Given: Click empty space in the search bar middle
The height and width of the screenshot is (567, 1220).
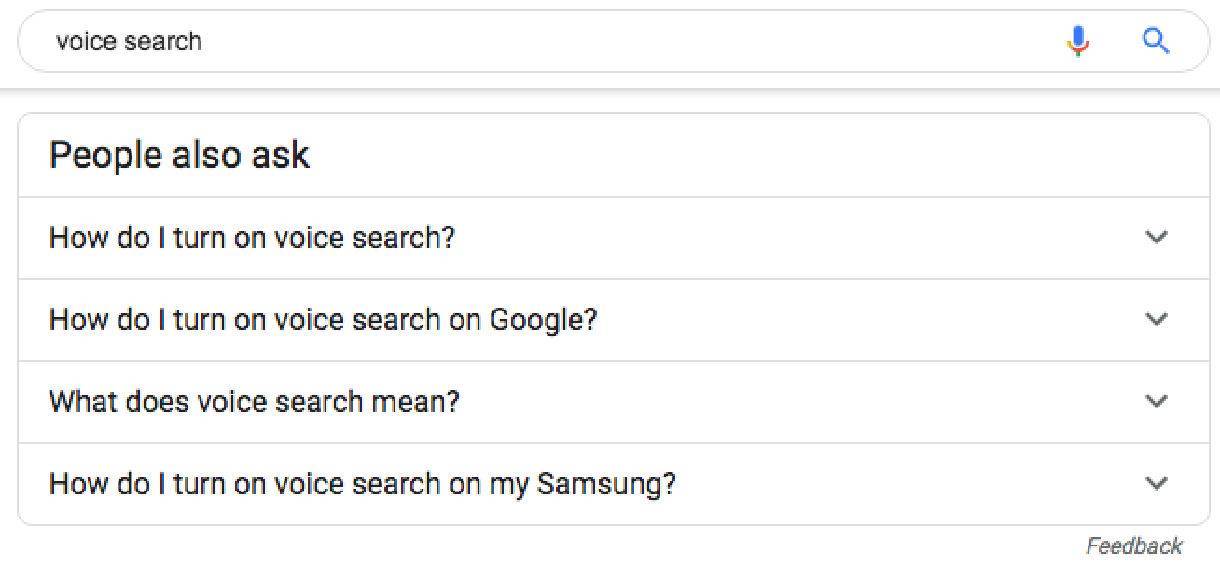Looking at the screenshot, I should (x=620, y=41).
